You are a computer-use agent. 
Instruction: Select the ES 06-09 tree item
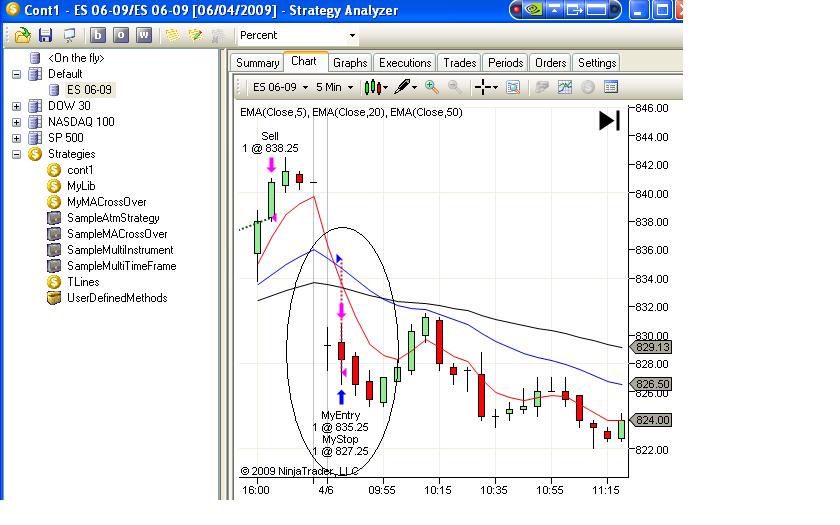coord(89,89)
